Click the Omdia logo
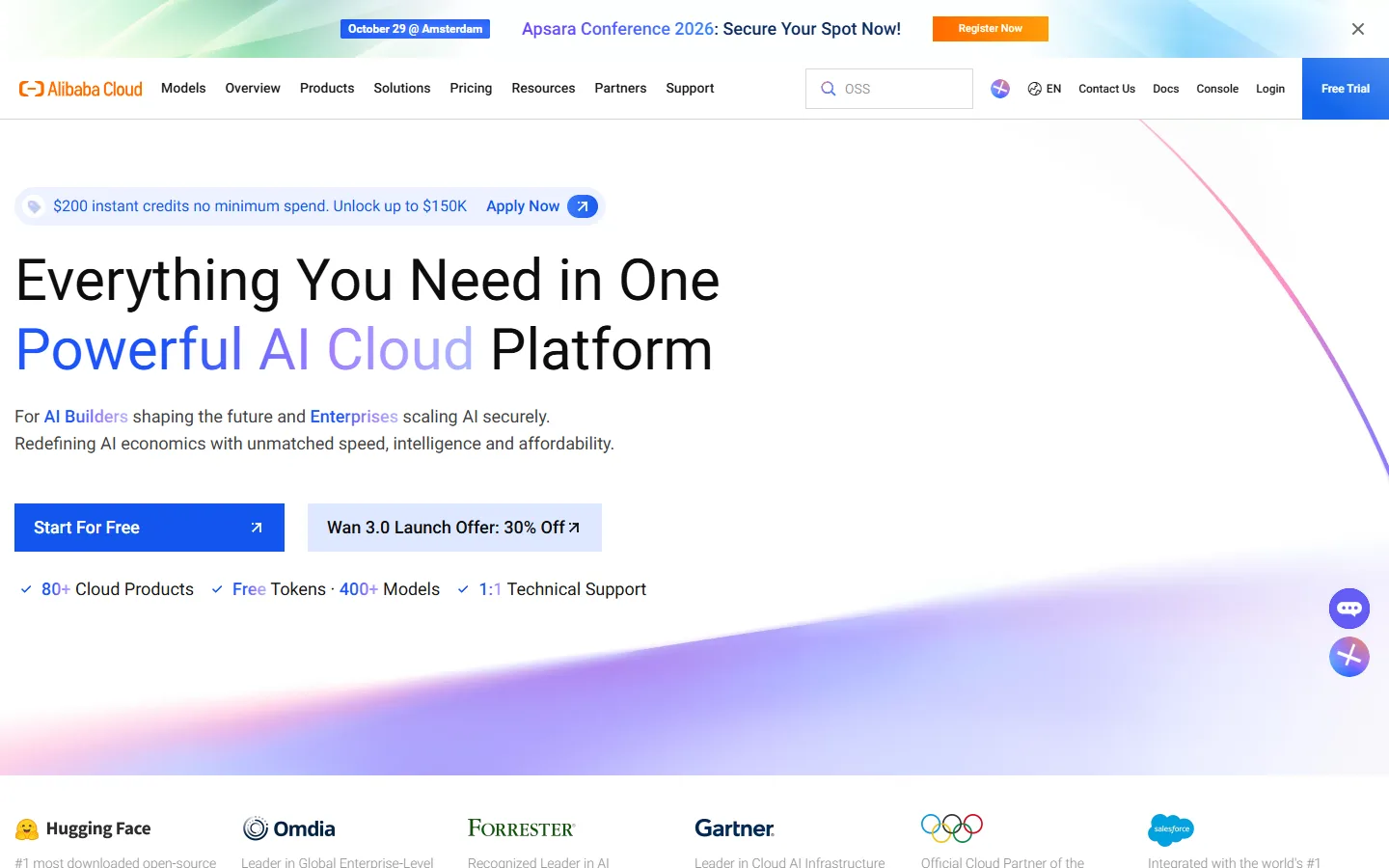This screenshot has width=1389, height=868. pos(289,828)
